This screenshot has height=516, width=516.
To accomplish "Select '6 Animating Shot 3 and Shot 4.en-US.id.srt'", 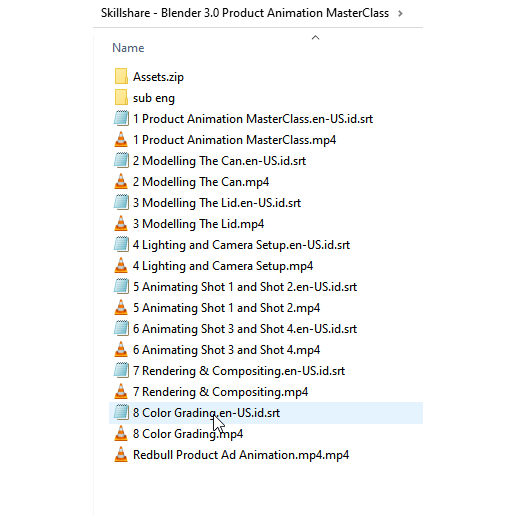I will [245, 329].
